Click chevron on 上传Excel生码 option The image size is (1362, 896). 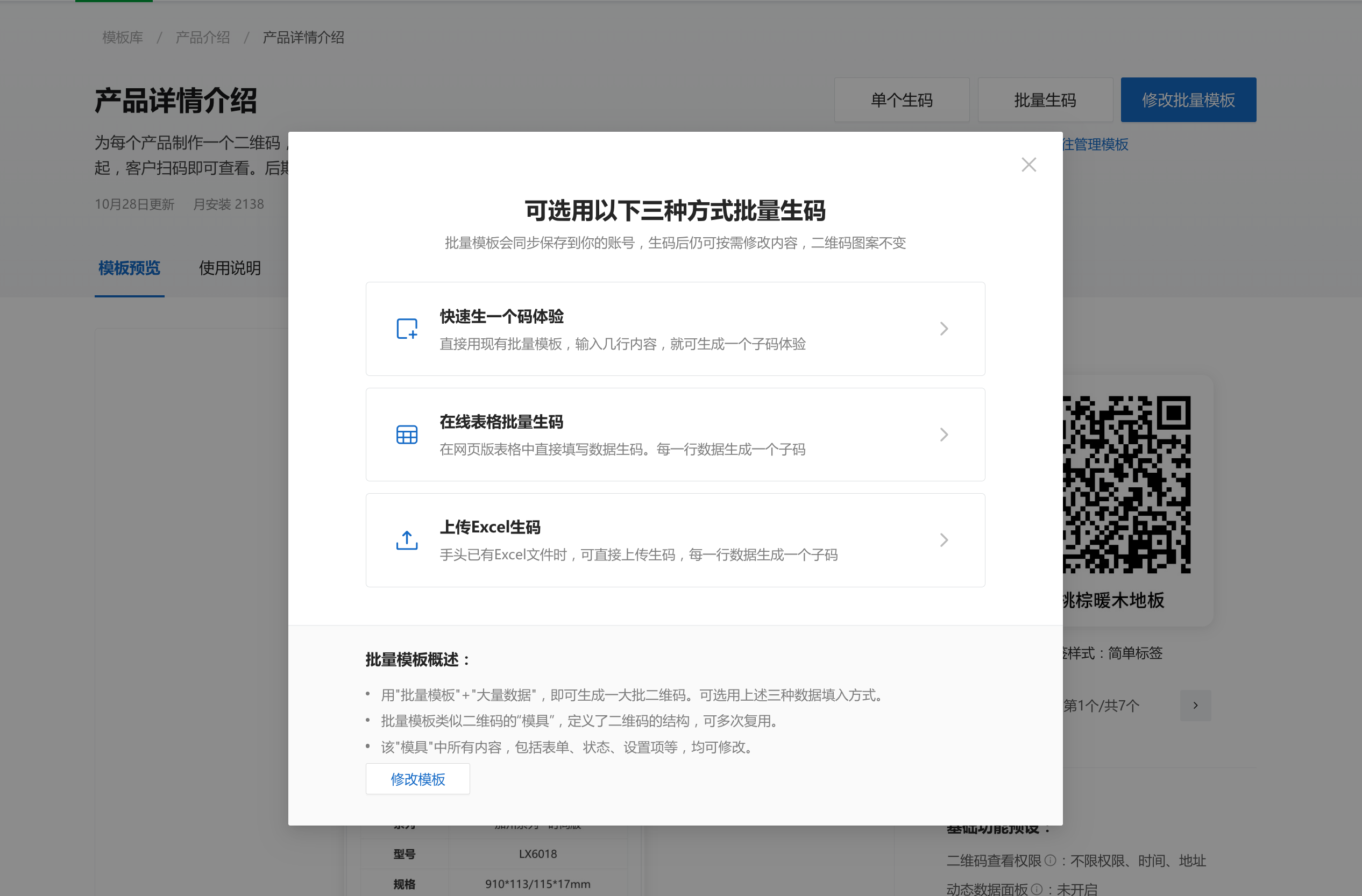tap(944, 540)
